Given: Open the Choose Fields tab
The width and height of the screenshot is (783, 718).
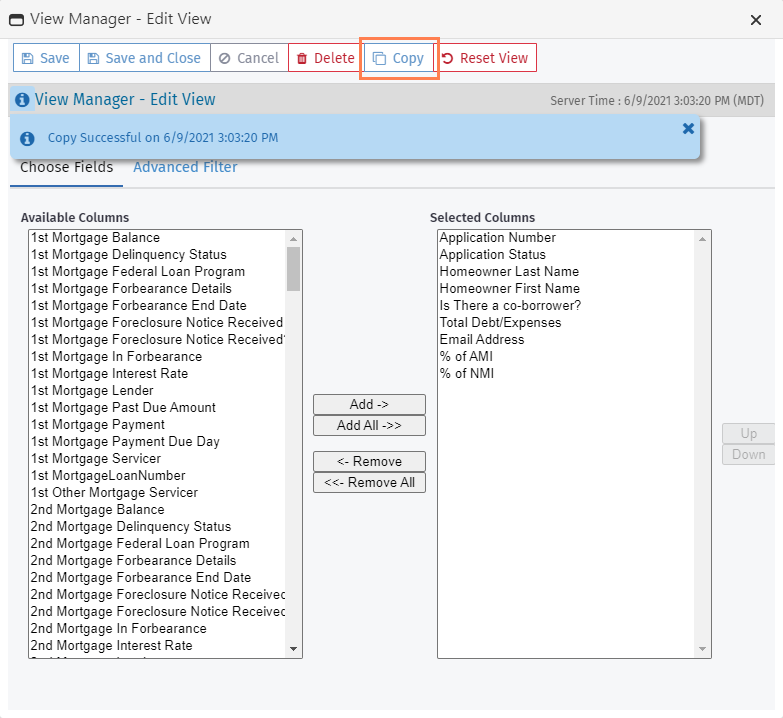Looking at the screenshot, I should tap(66, 167).
